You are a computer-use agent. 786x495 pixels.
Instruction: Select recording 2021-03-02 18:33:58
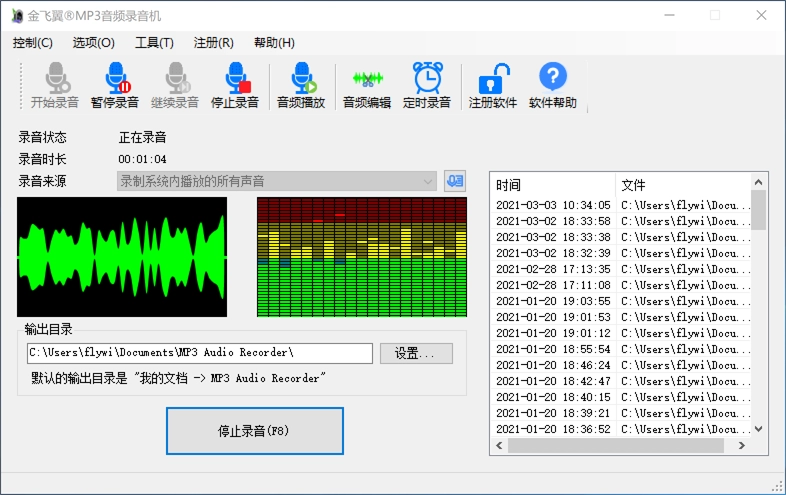pyautogui.click(x=621, y=221)
